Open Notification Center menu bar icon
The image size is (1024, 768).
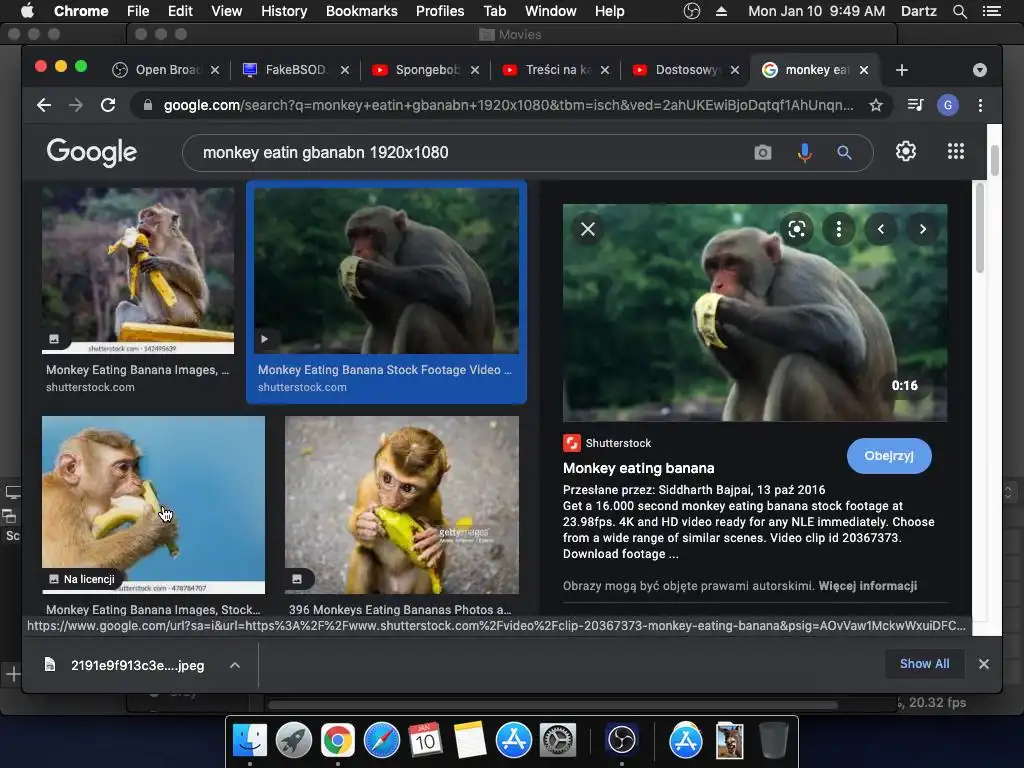coord(991,11)
